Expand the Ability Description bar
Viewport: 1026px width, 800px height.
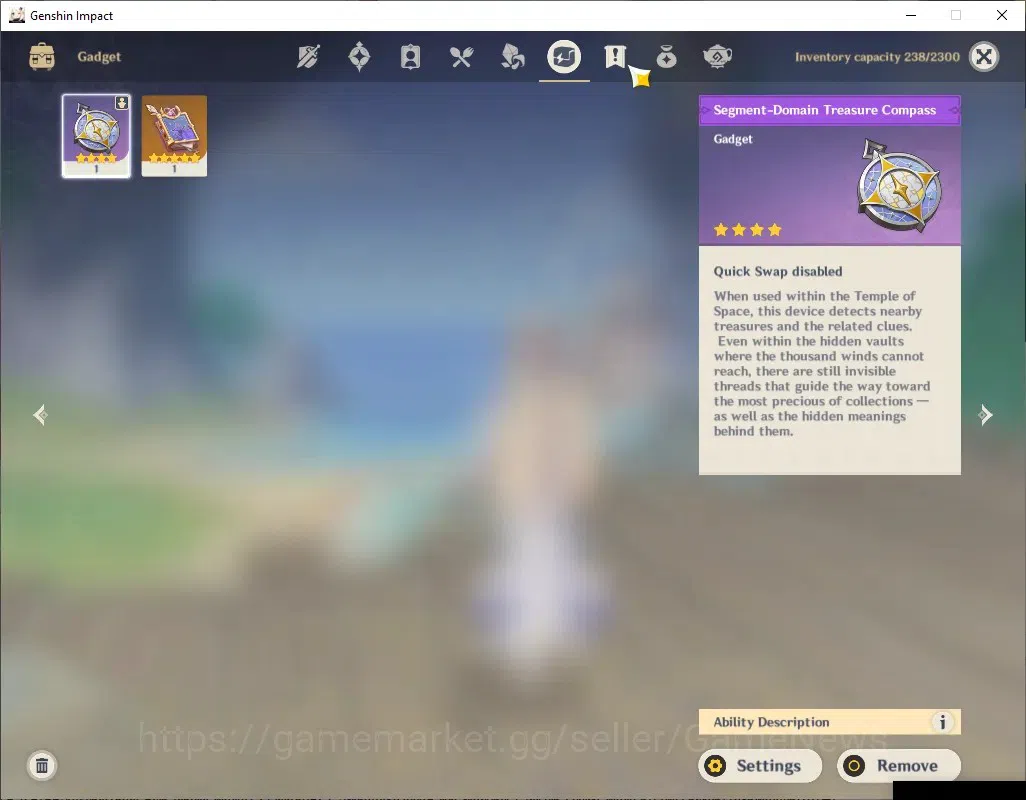[830, 722]
